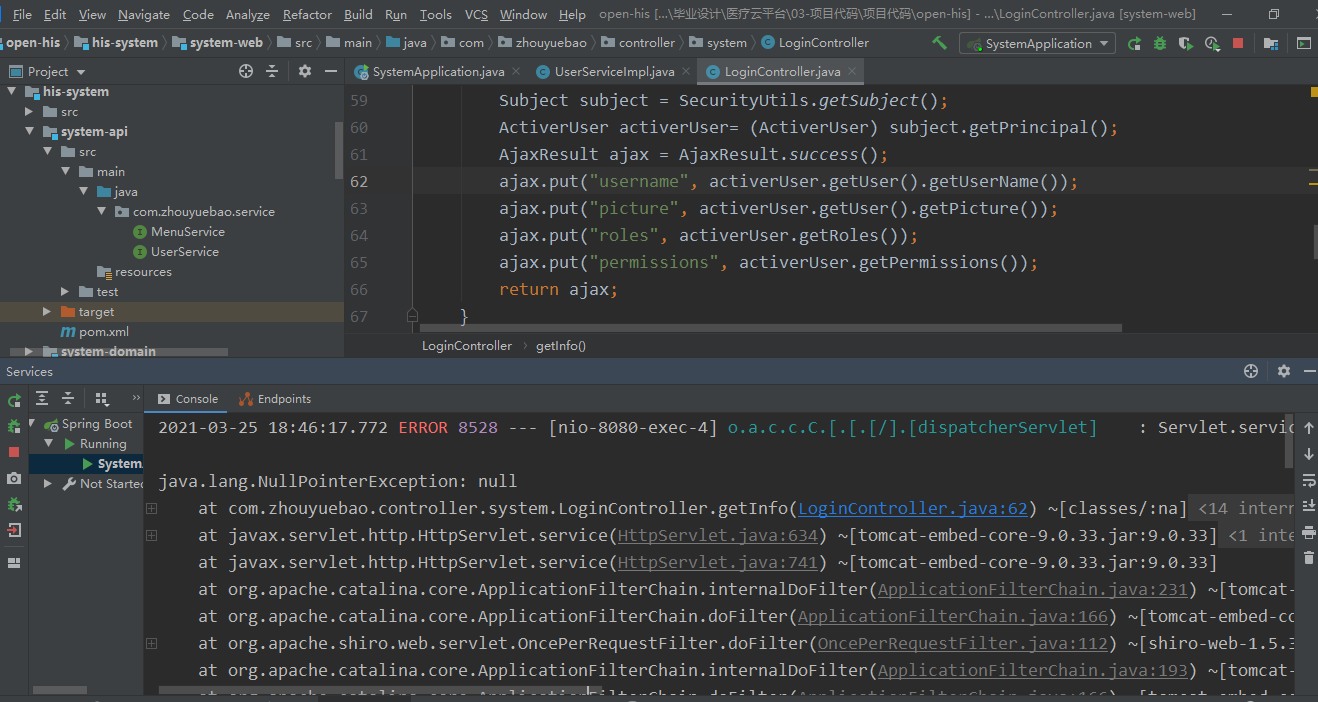
Task: Stop the service in the Services sidebar
Action: pyautogui.click(x=14, y=452)
